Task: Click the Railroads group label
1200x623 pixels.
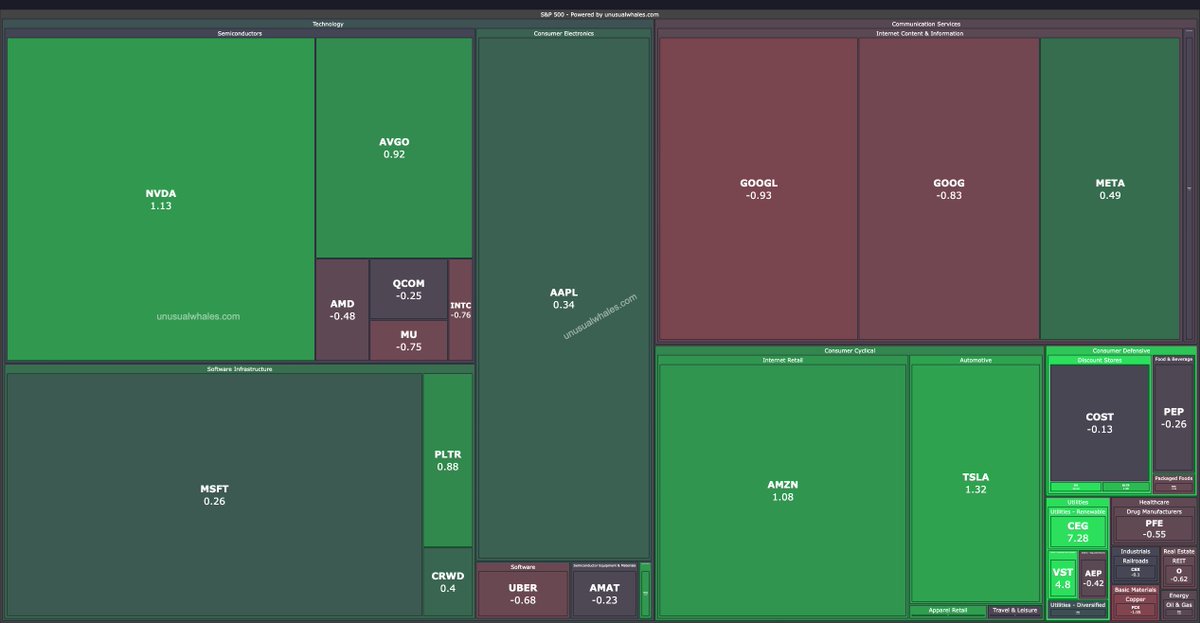Action: pos(1135,560)
